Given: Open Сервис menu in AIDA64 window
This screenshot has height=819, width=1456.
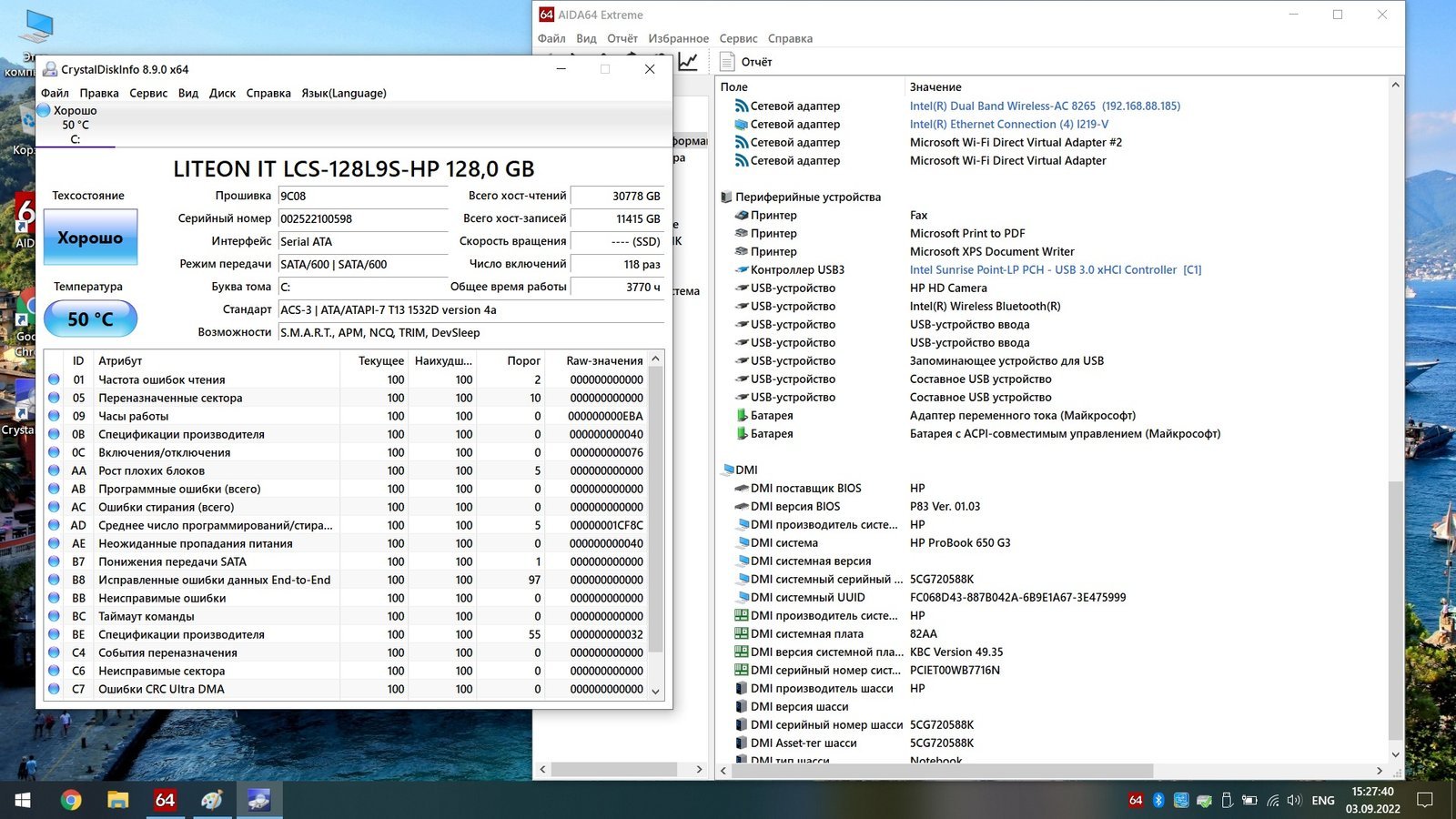Looking at the screenshot, I should [x=738, y=38].
